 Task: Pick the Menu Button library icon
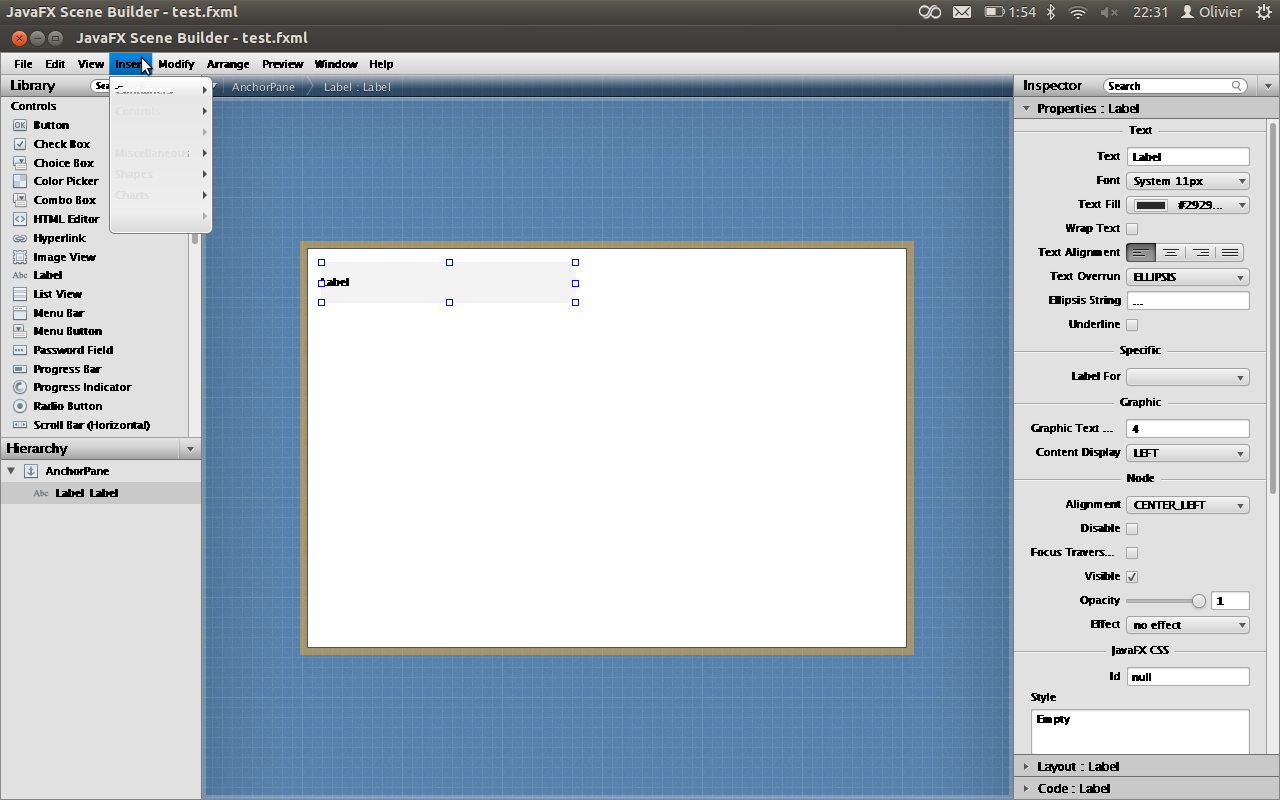tap(20, 331)
